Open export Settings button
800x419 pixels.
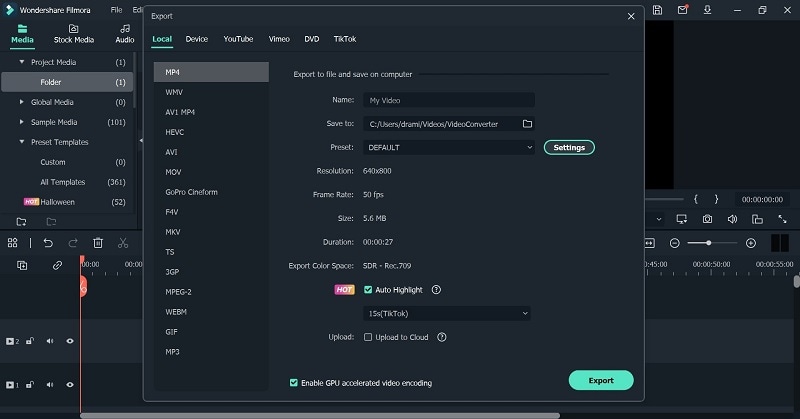569,147
